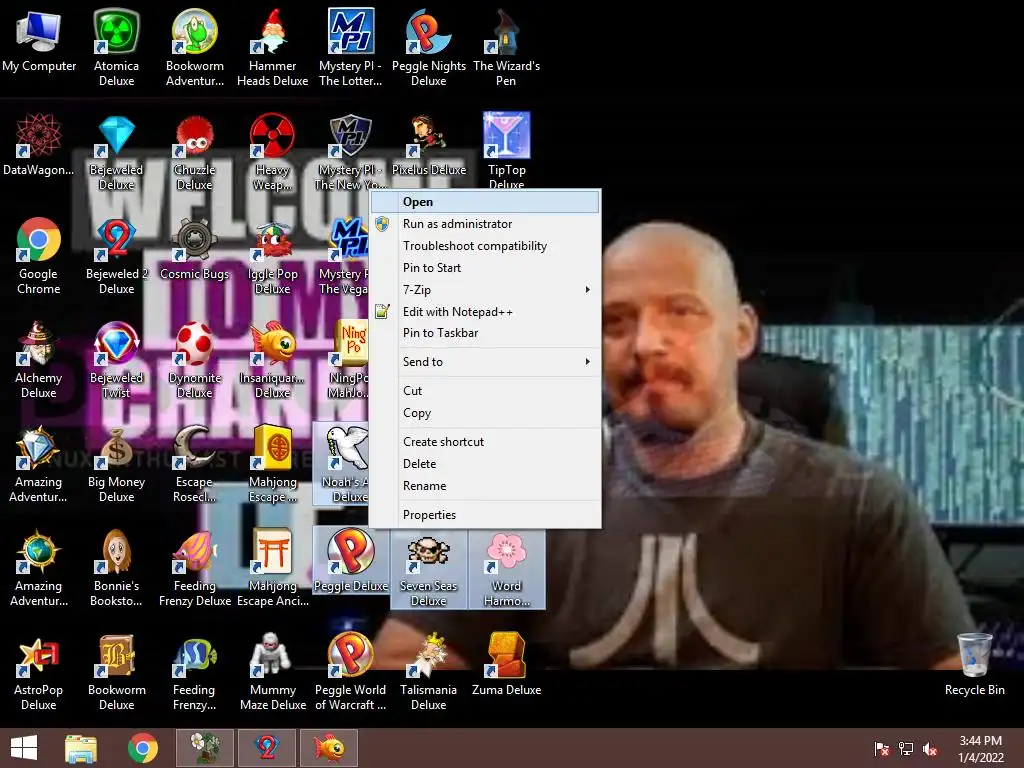
Task: Select the Bejeweled Deluxe shortcut
Action: (116, 152)
